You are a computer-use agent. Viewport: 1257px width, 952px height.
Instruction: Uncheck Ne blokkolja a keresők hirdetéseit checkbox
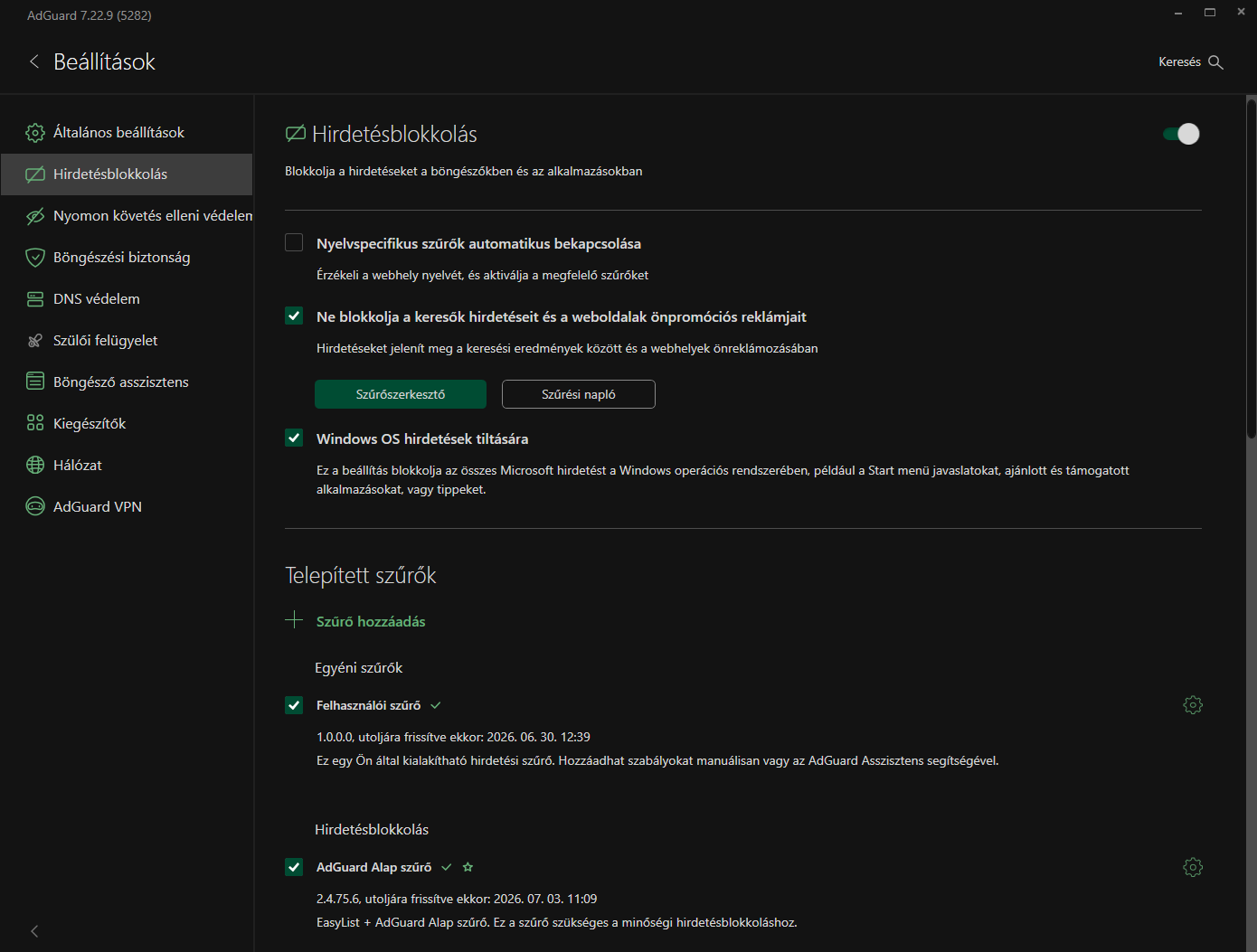click(x=294, y=316)
